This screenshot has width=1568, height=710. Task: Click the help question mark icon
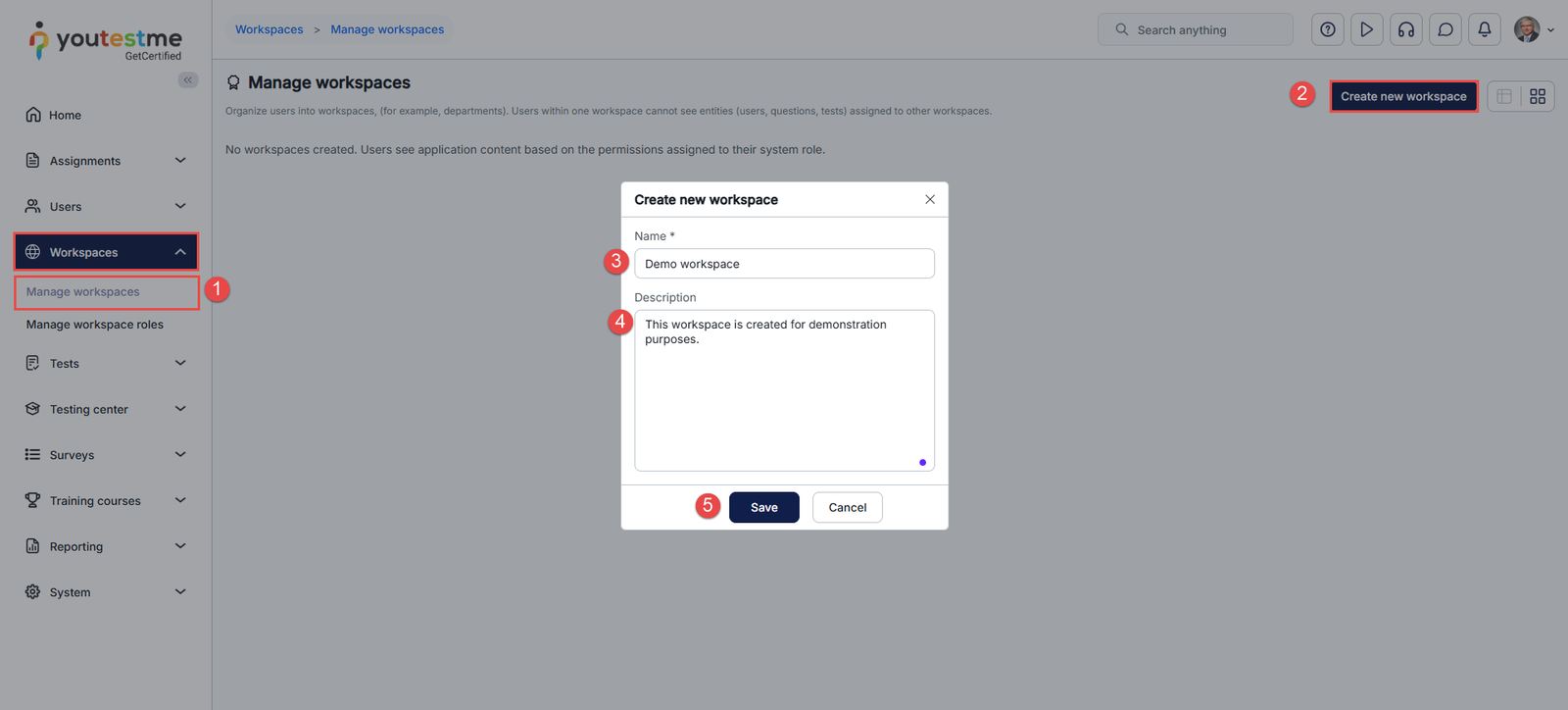(x=1328, y=29)
